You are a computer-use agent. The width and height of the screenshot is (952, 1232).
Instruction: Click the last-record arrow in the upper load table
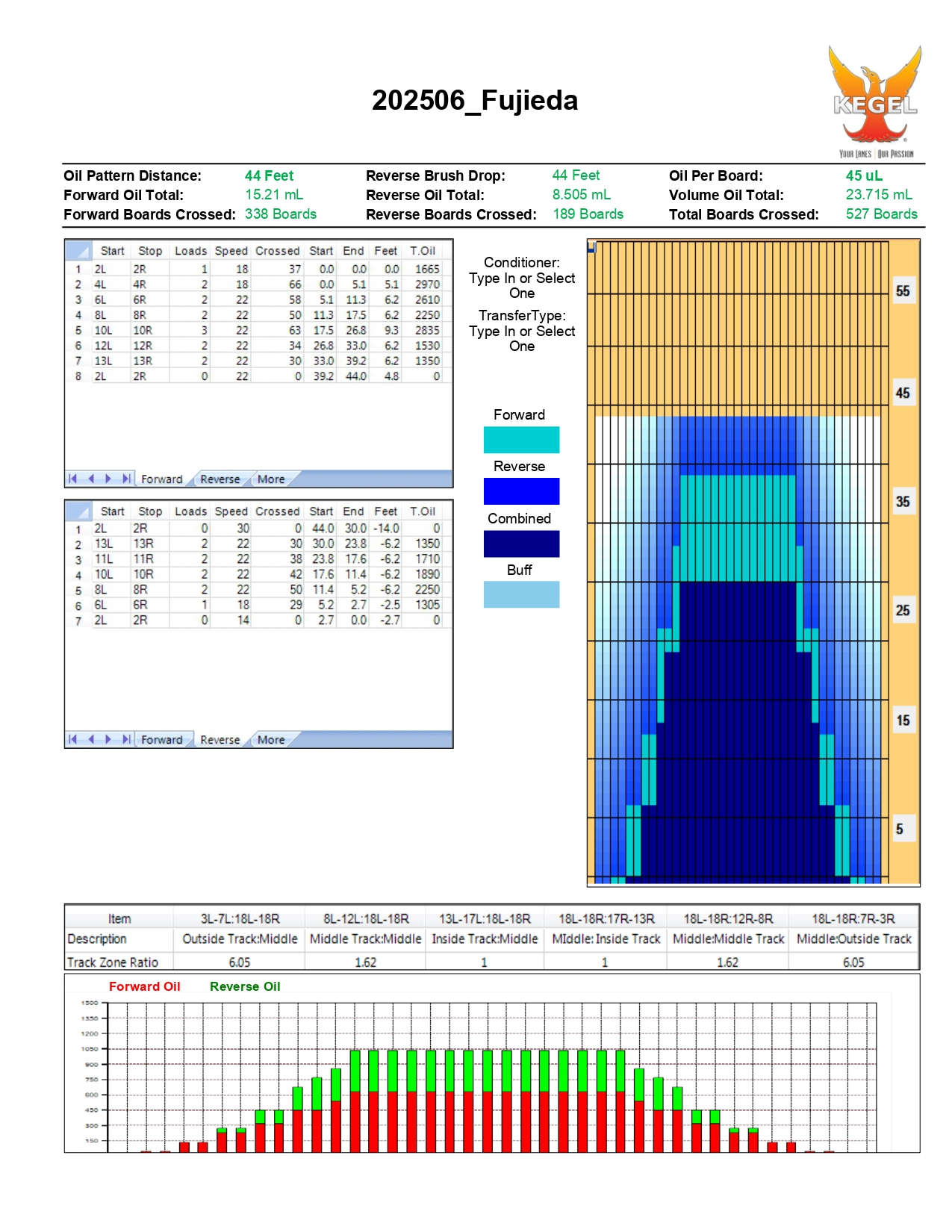pyautogui.click(x=126, y=479)
